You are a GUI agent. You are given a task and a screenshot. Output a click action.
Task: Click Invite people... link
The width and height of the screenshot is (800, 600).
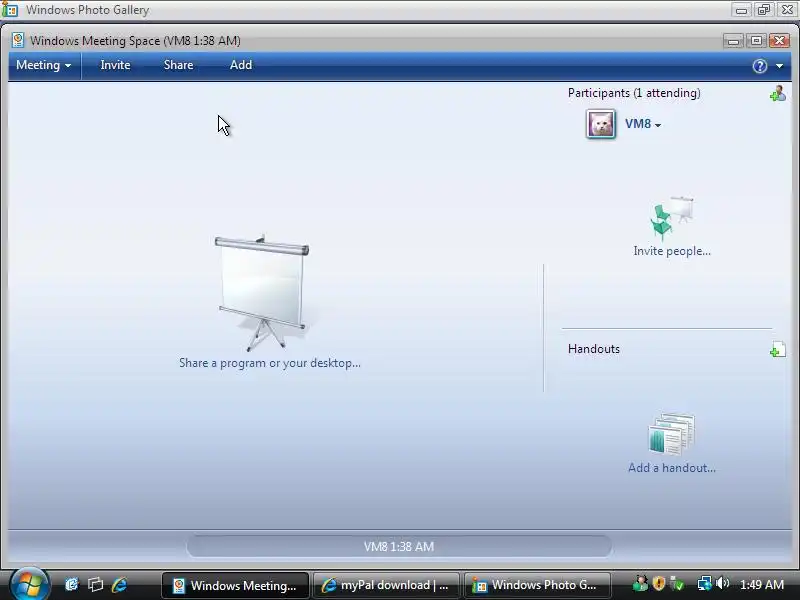672,251
